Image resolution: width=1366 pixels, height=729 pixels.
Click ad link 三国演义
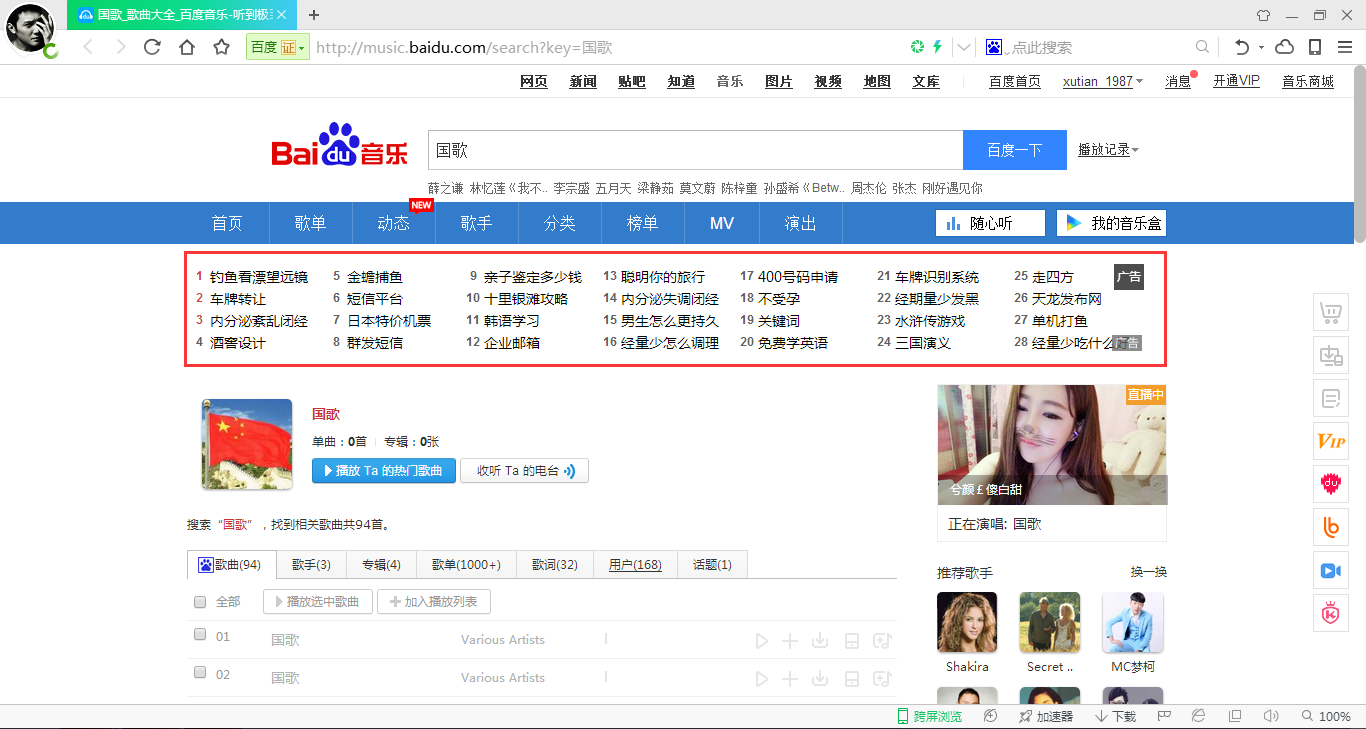tap(923, 343)
